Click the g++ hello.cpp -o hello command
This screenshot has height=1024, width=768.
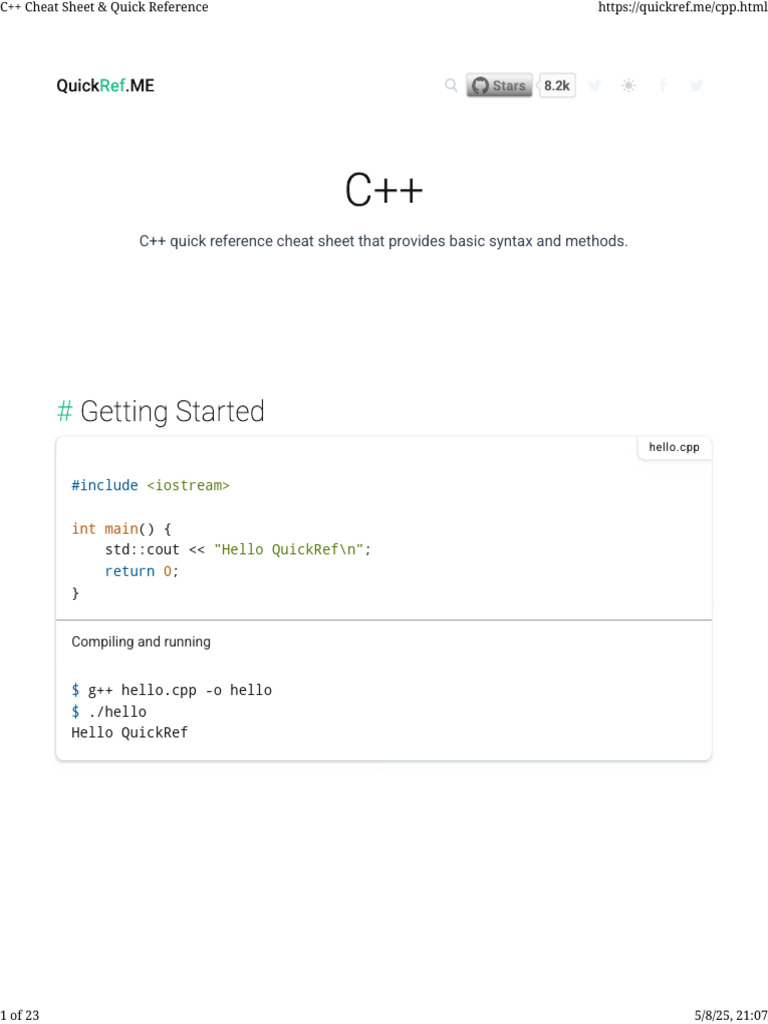[179, 690]
